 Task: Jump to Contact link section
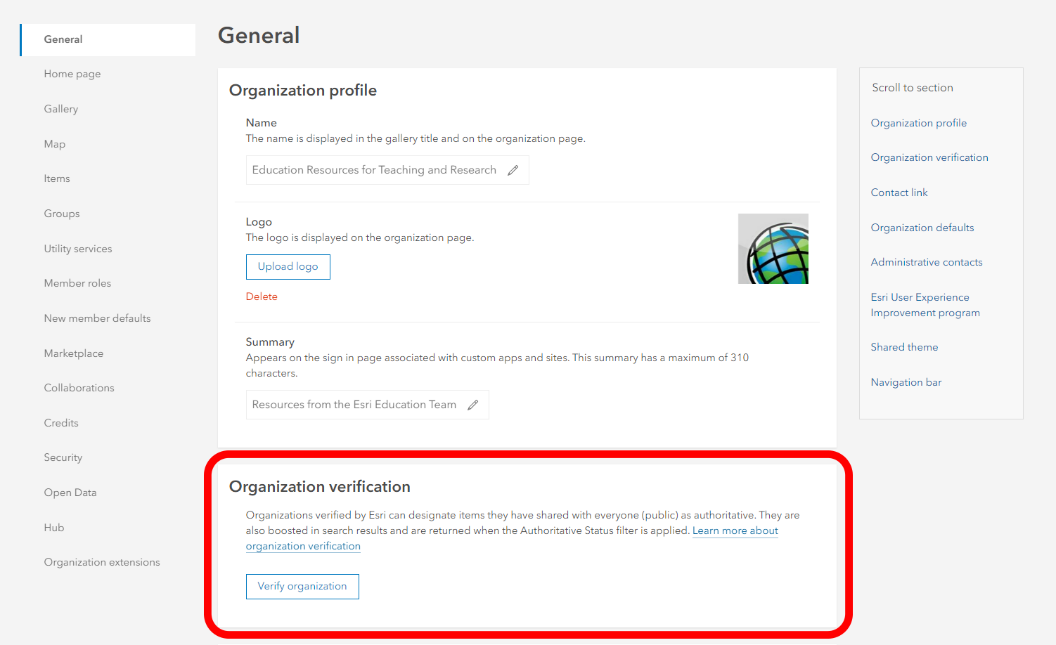pos(899,193)
